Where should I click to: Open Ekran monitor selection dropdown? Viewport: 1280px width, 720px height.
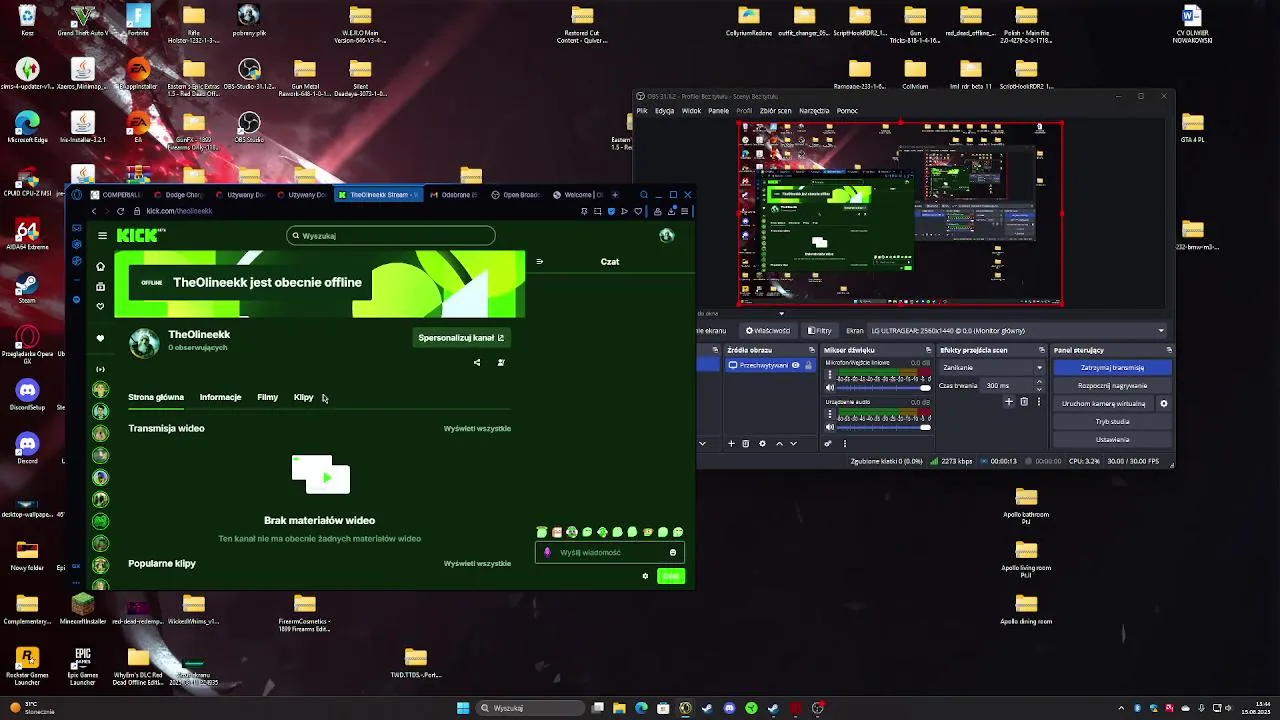[x=1017, y=331]
